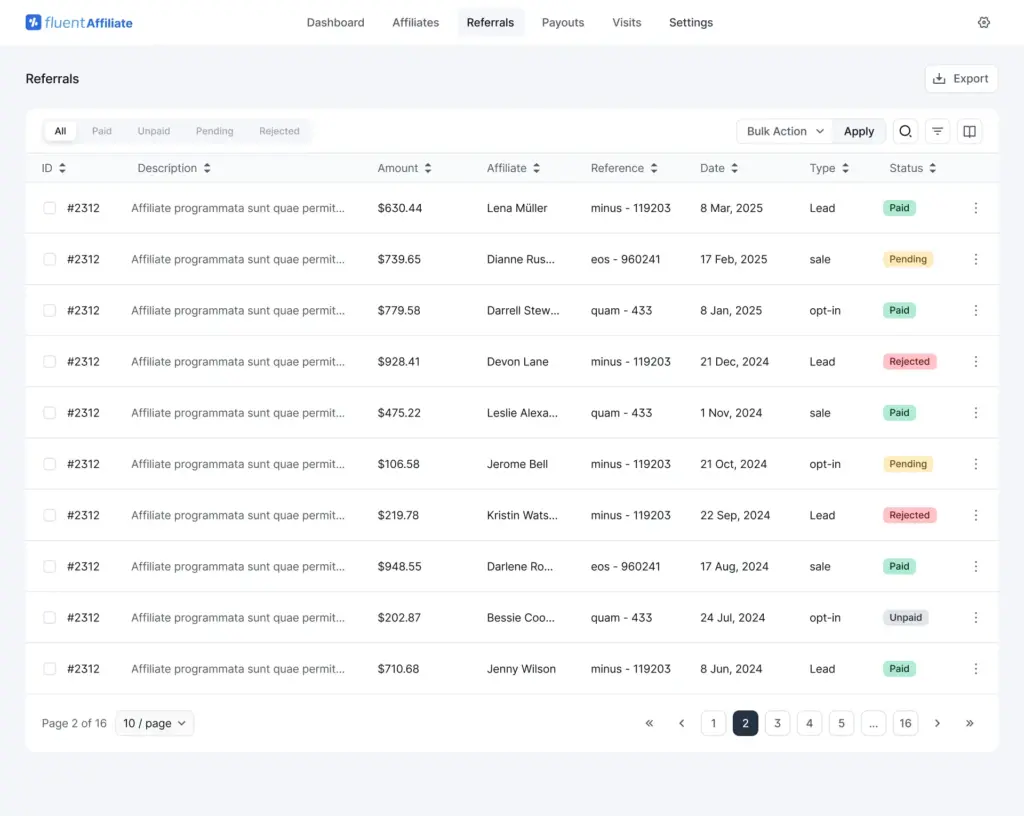Toggle the column layout icon
1024x816 pixels.
click(x=969, y=131)
